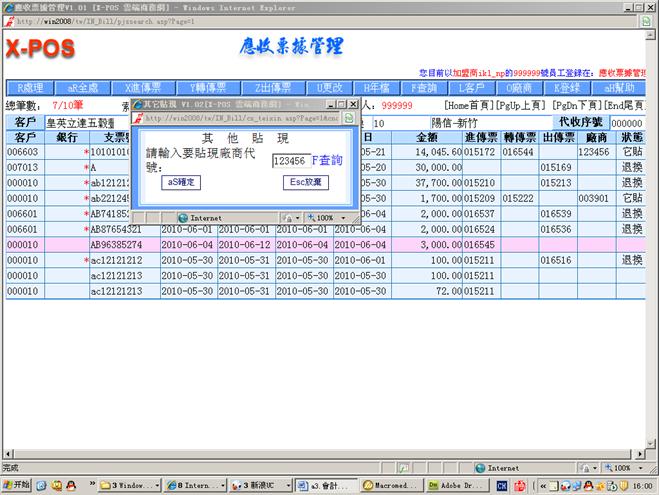
Task: Click the vendor code input field
Action: coord(290,160)
